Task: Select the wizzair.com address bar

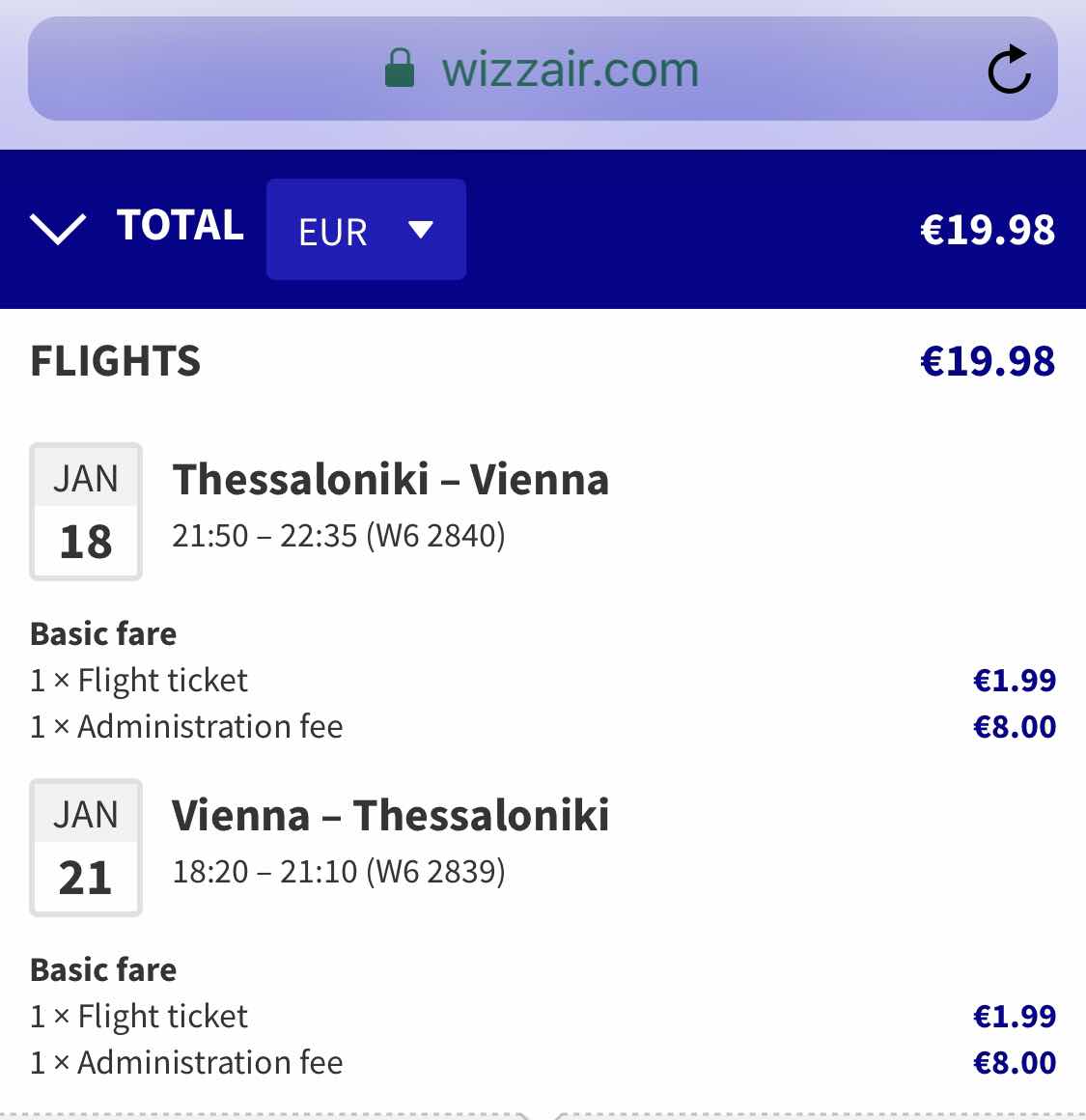Action: point(543,69)
